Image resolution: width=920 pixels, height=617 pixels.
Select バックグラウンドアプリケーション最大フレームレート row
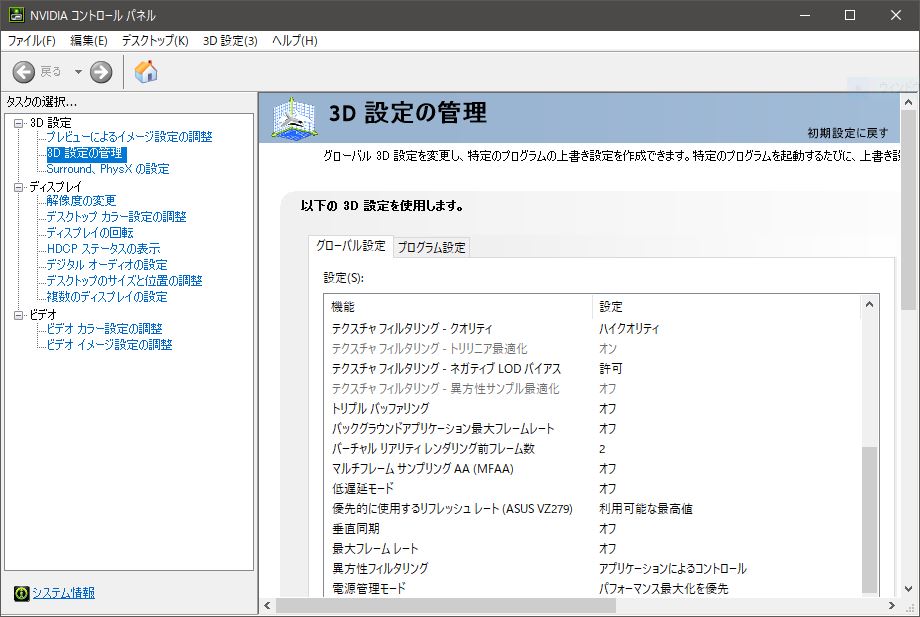click(591, 429)
